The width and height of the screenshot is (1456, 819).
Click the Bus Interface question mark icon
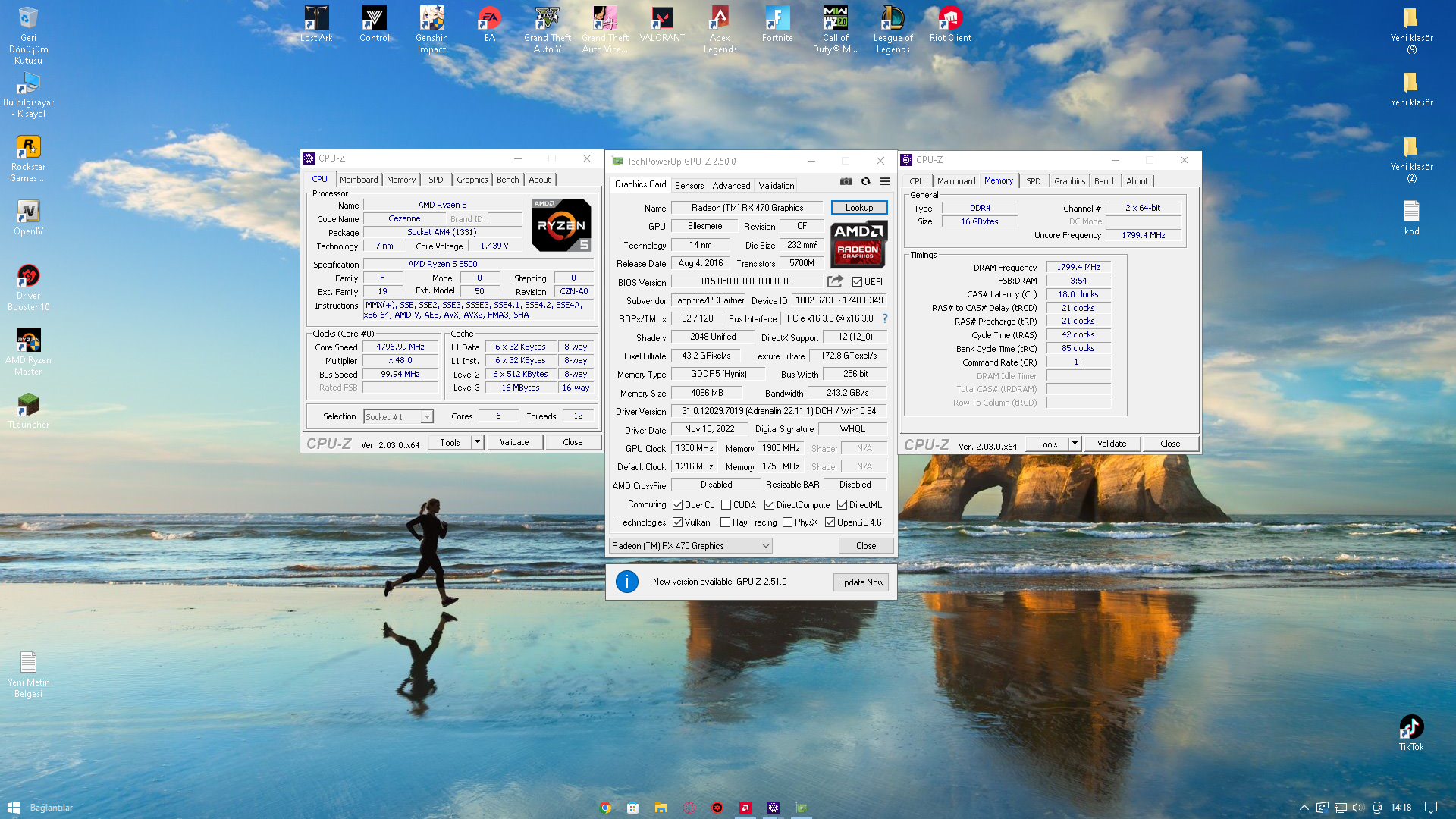point(884,318)
